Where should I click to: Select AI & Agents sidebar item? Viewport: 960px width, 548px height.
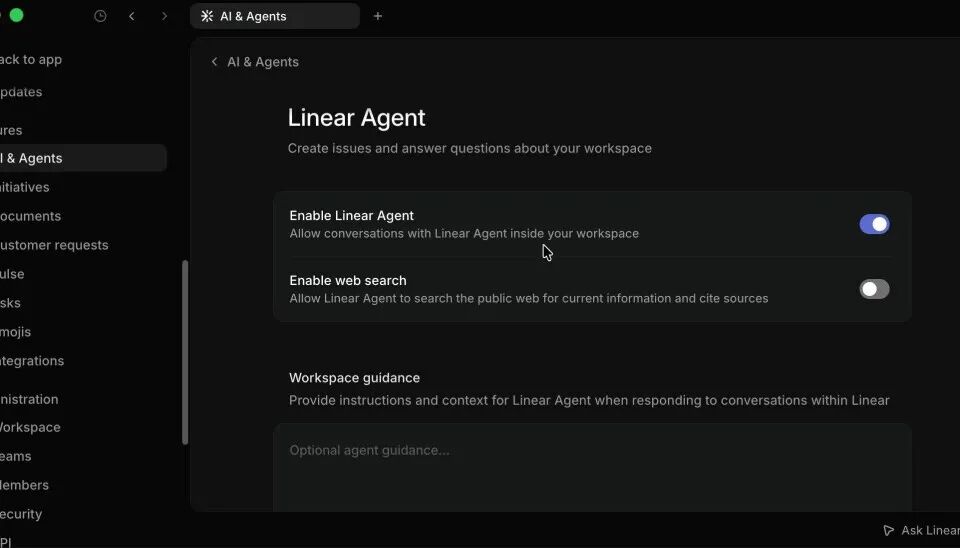pyautogui.click(x=83, y=158)
